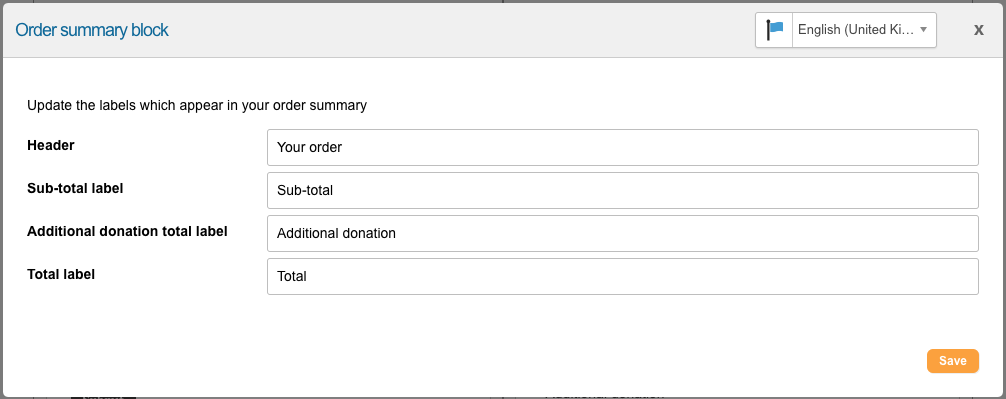Close the Order summary block dialog

978,30
